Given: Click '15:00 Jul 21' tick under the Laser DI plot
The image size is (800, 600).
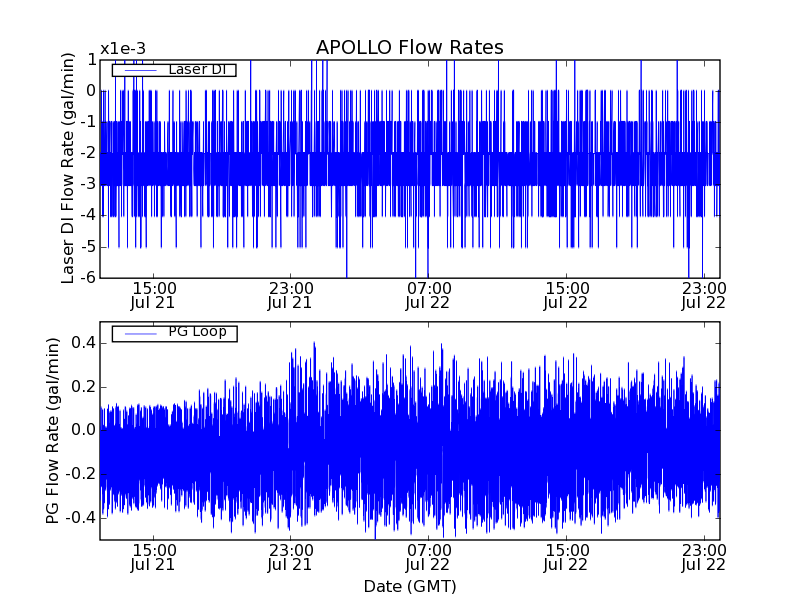Looking at the screenshot, I should pos(153,295).
